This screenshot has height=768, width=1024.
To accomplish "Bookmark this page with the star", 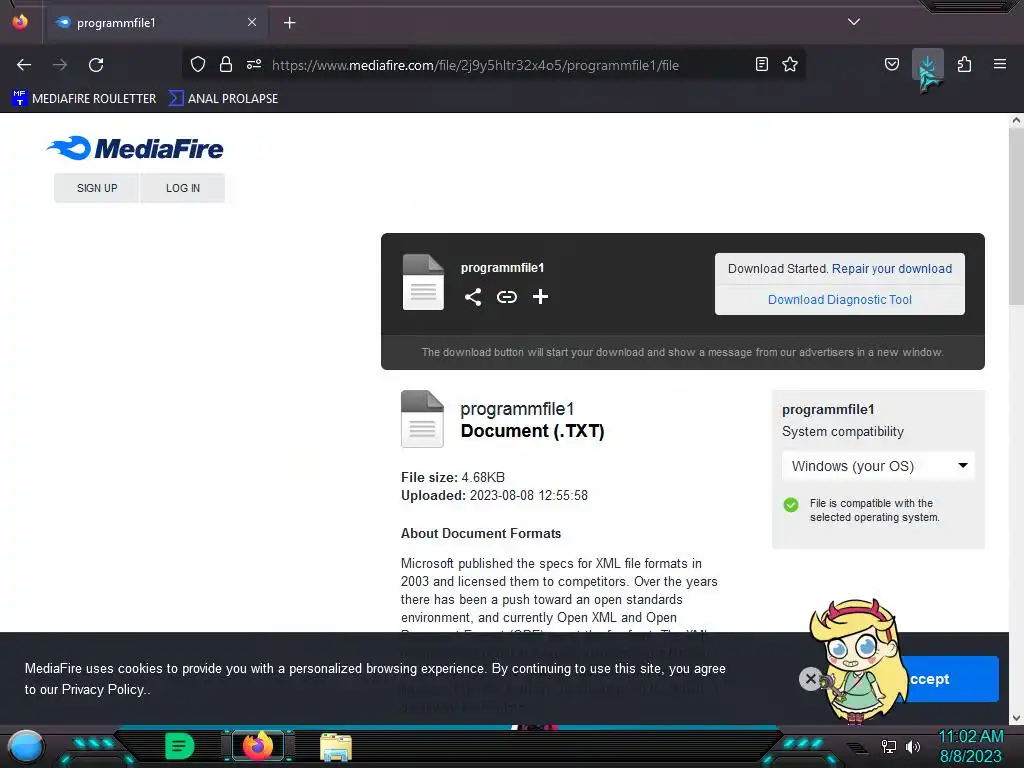I will click(x=790, y=64).
